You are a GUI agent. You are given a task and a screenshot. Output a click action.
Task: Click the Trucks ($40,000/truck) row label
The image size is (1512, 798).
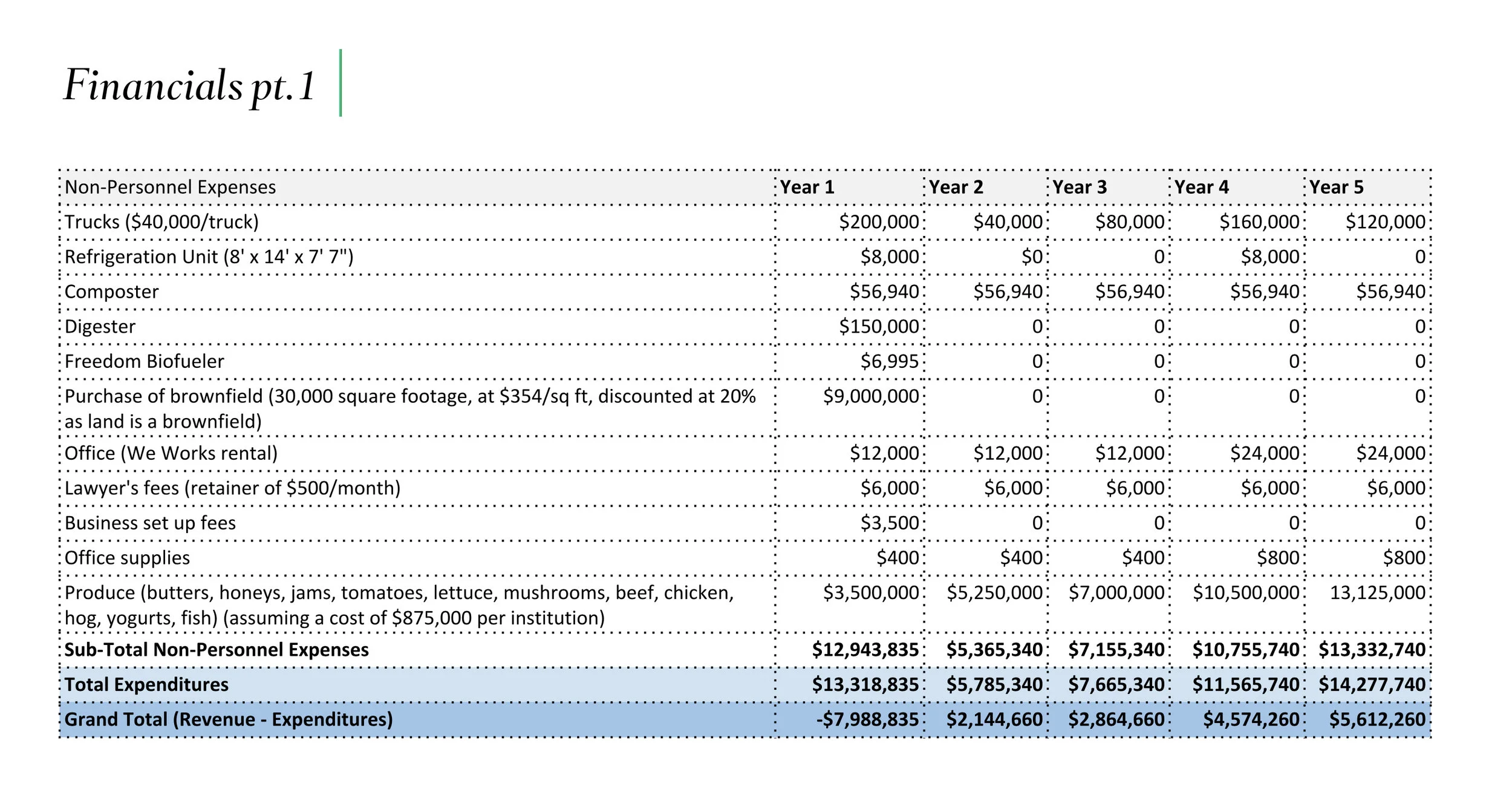(161, 222)
